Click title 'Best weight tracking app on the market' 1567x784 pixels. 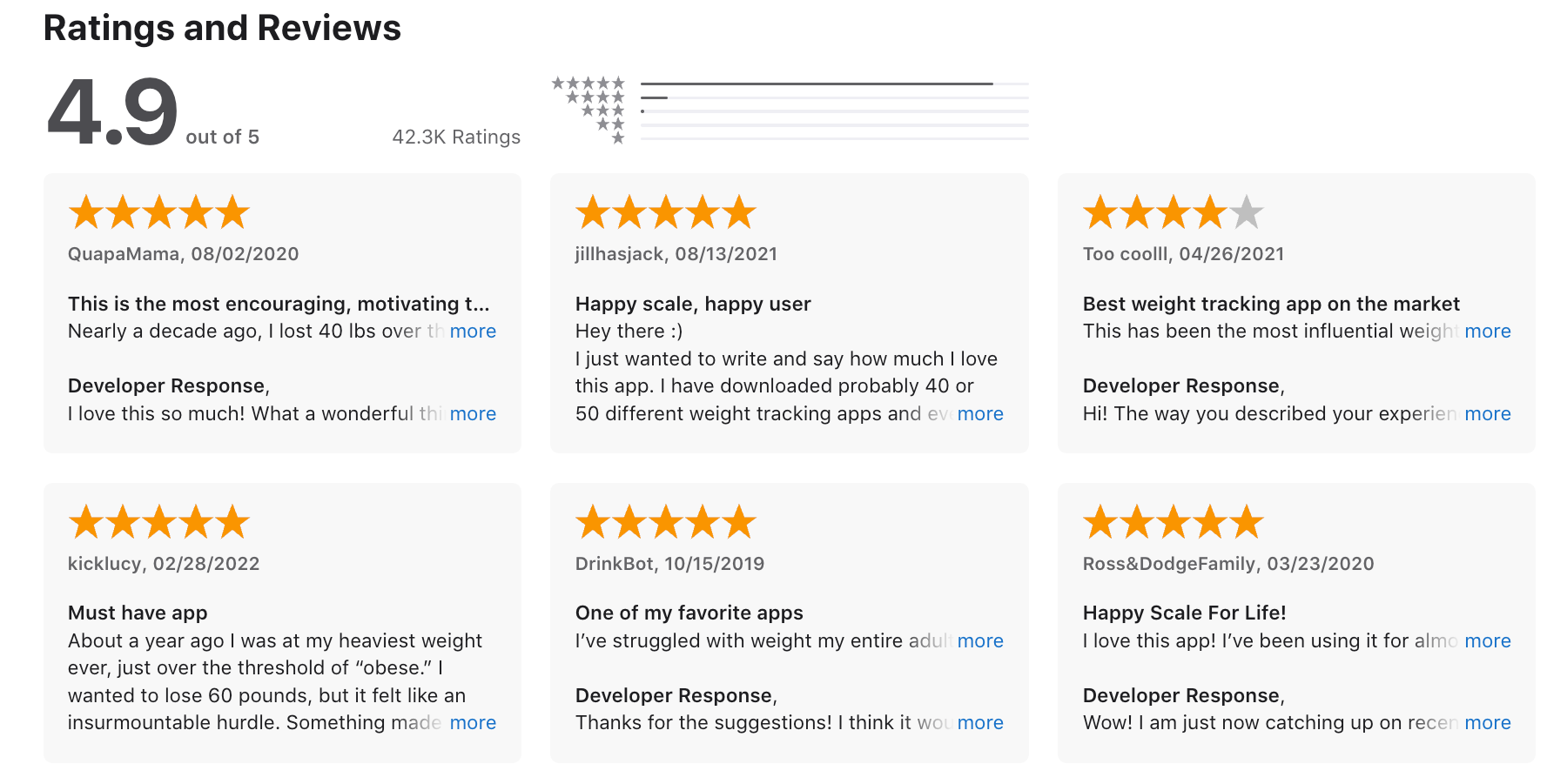1271,305
